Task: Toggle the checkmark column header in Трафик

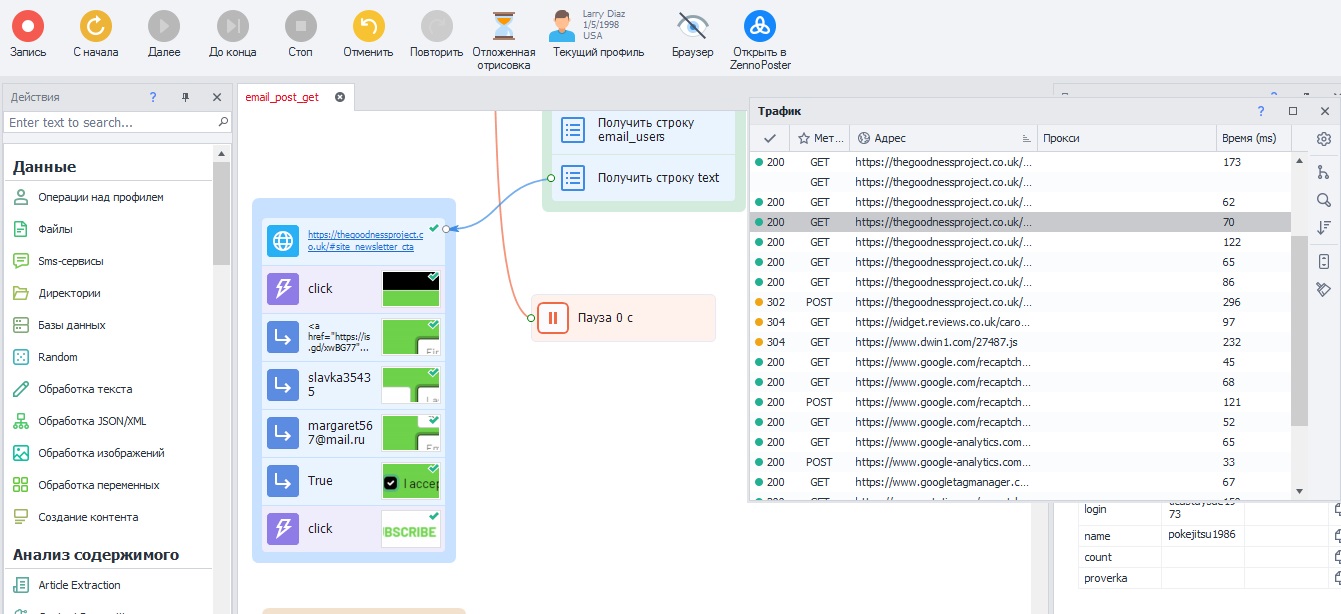Action: [770, 138]
